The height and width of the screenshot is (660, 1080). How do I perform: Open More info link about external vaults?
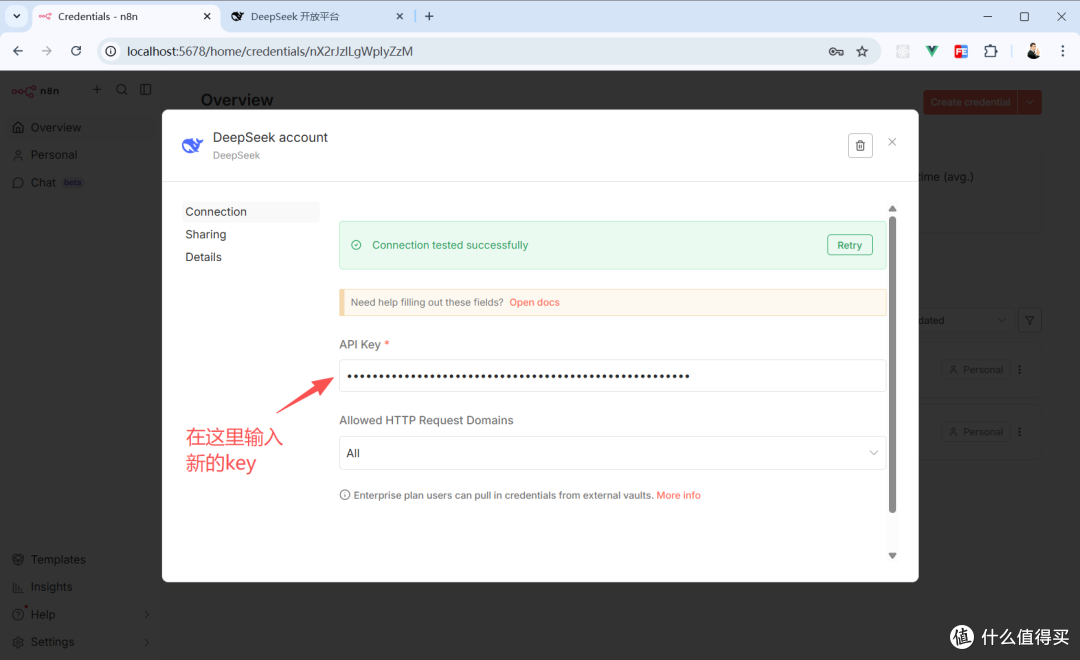coord(678,495)
